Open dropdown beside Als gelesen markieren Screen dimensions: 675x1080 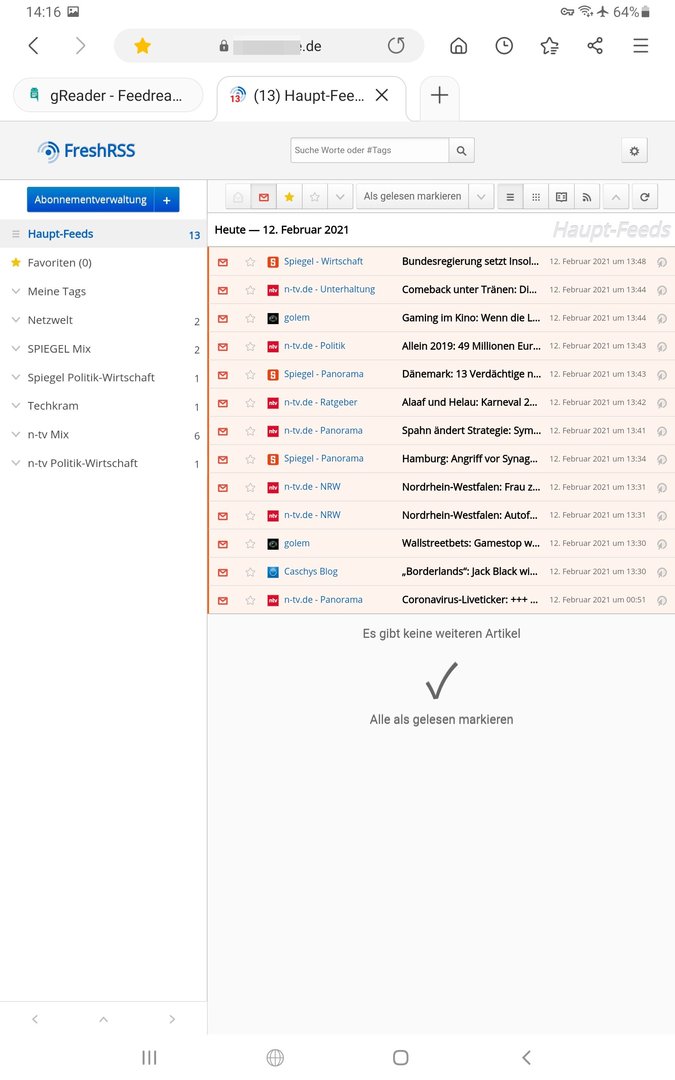[481, 197]
